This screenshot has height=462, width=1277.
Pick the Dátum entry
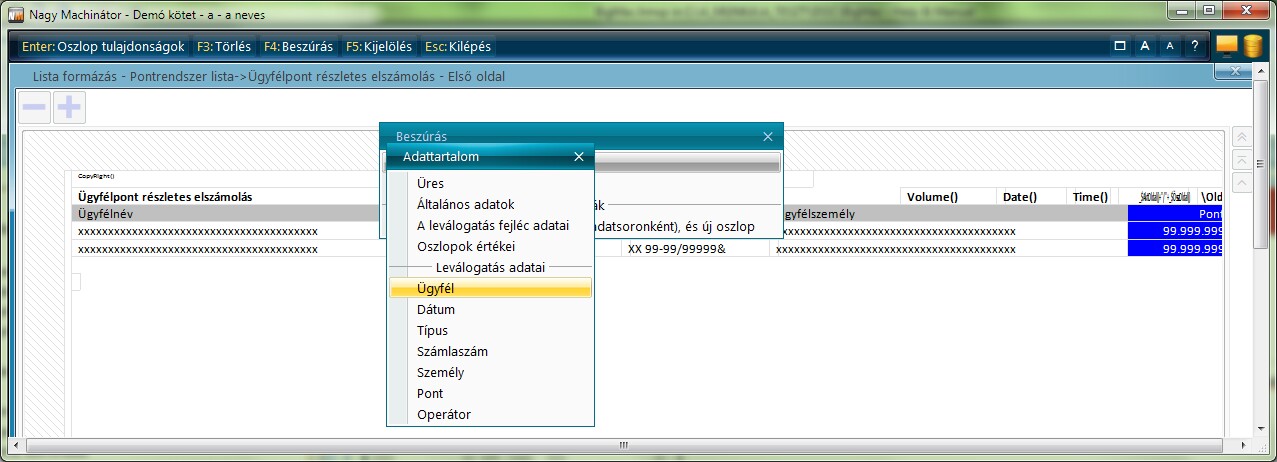tap(490, 309)
